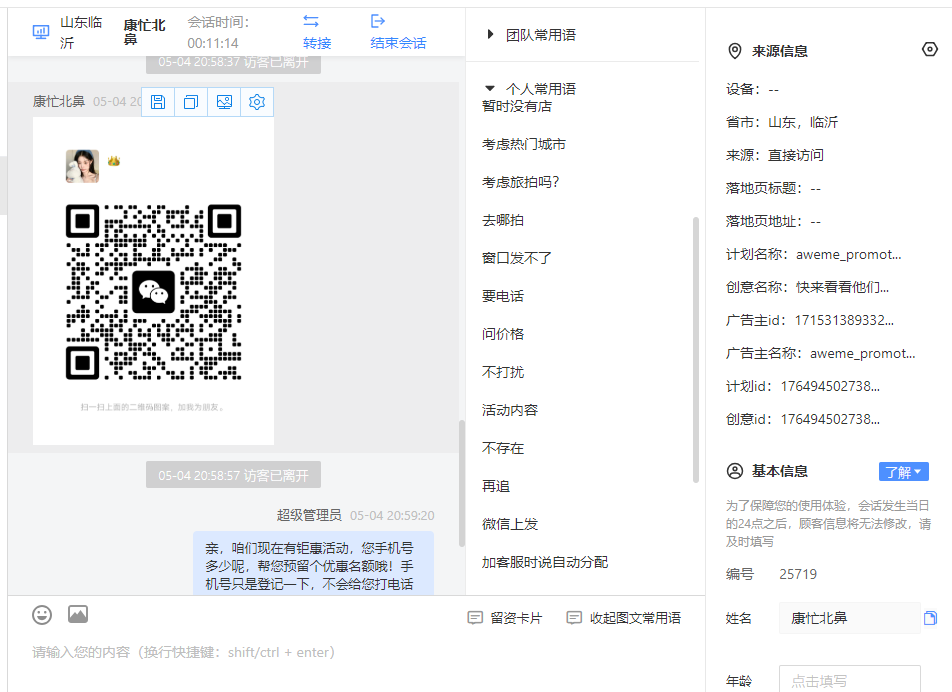Click the 广告主名称 aweme_promot value

[862, 353]
